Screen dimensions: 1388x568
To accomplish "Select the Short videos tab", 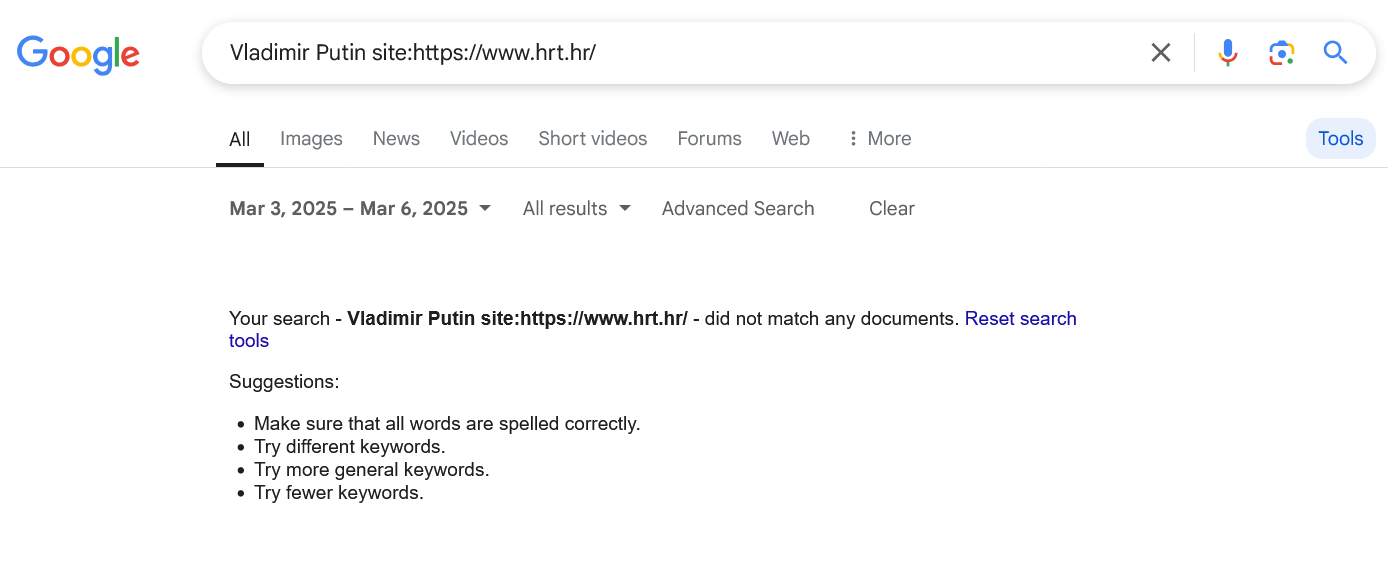I will [x=592, y=139].
